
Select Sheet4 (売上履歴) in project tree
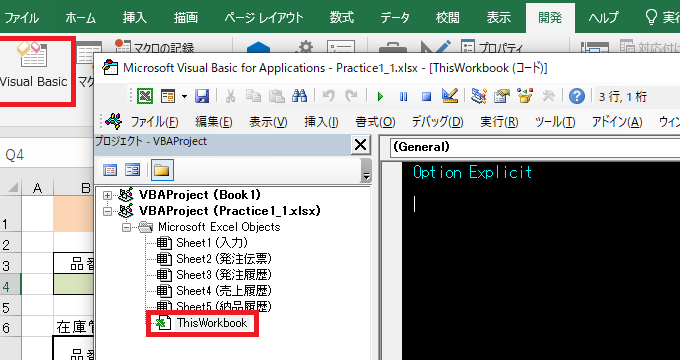[x=224, y=291]
